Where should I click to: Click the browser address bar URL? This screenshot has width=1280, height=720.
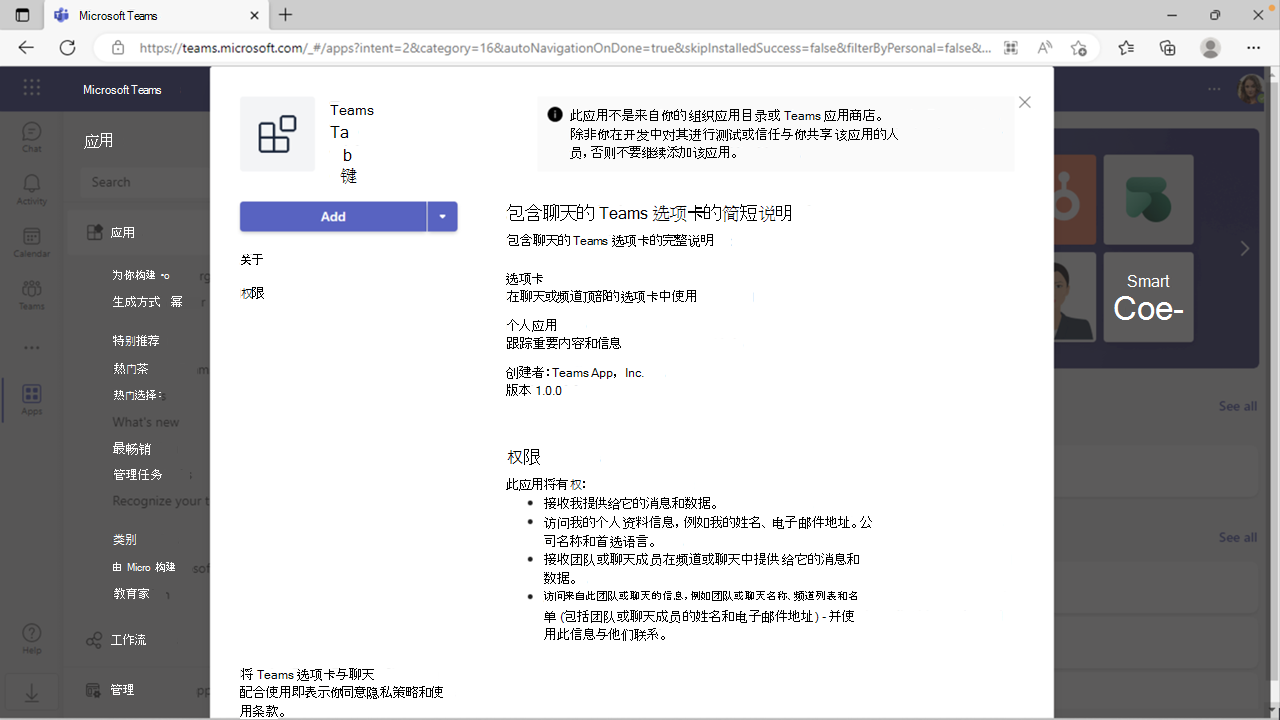pyautogui.click(x=565, y=48)
